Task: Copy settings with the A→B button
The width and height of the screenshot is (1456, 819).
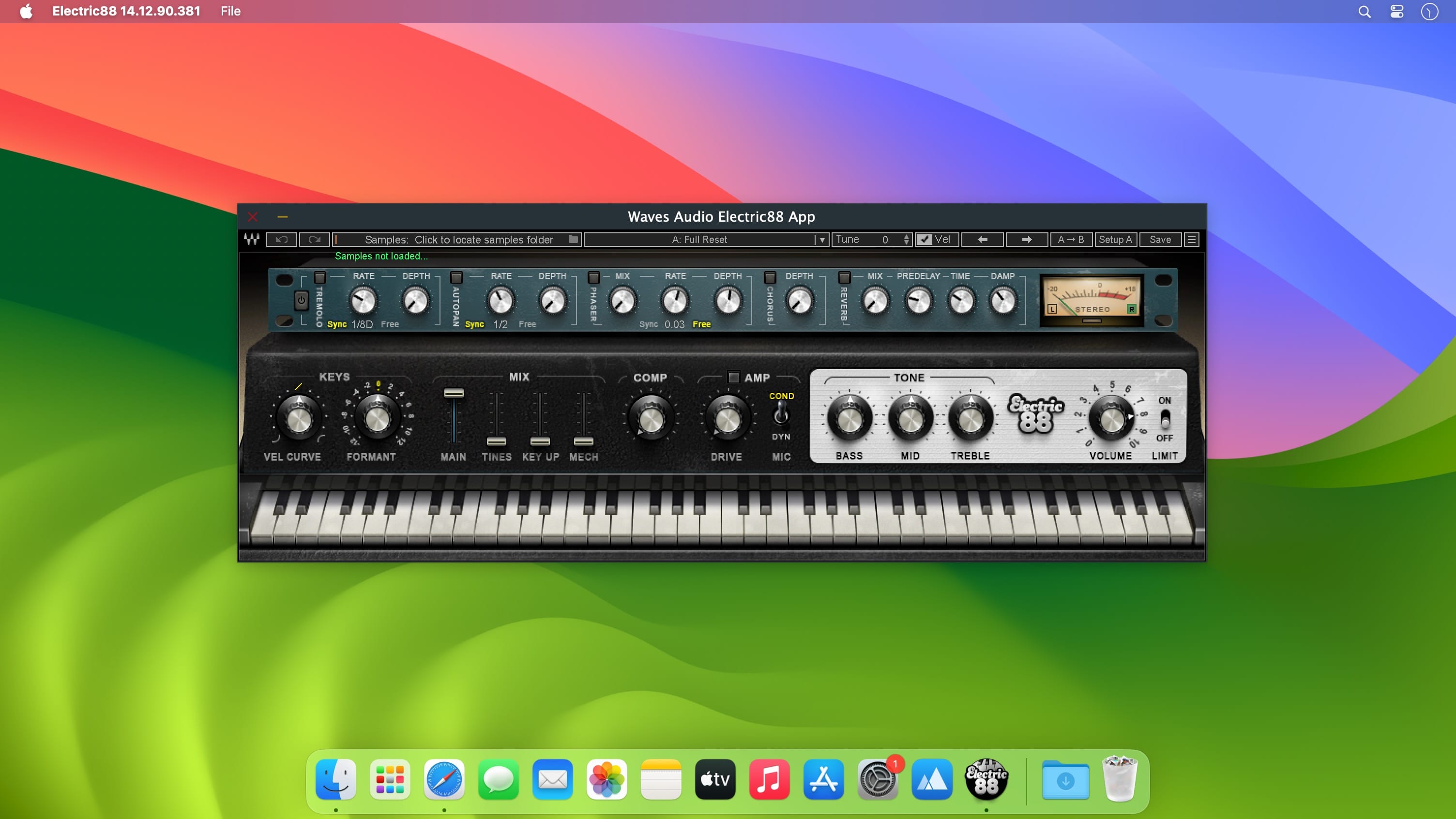Action: click(x=1071, y=239)
